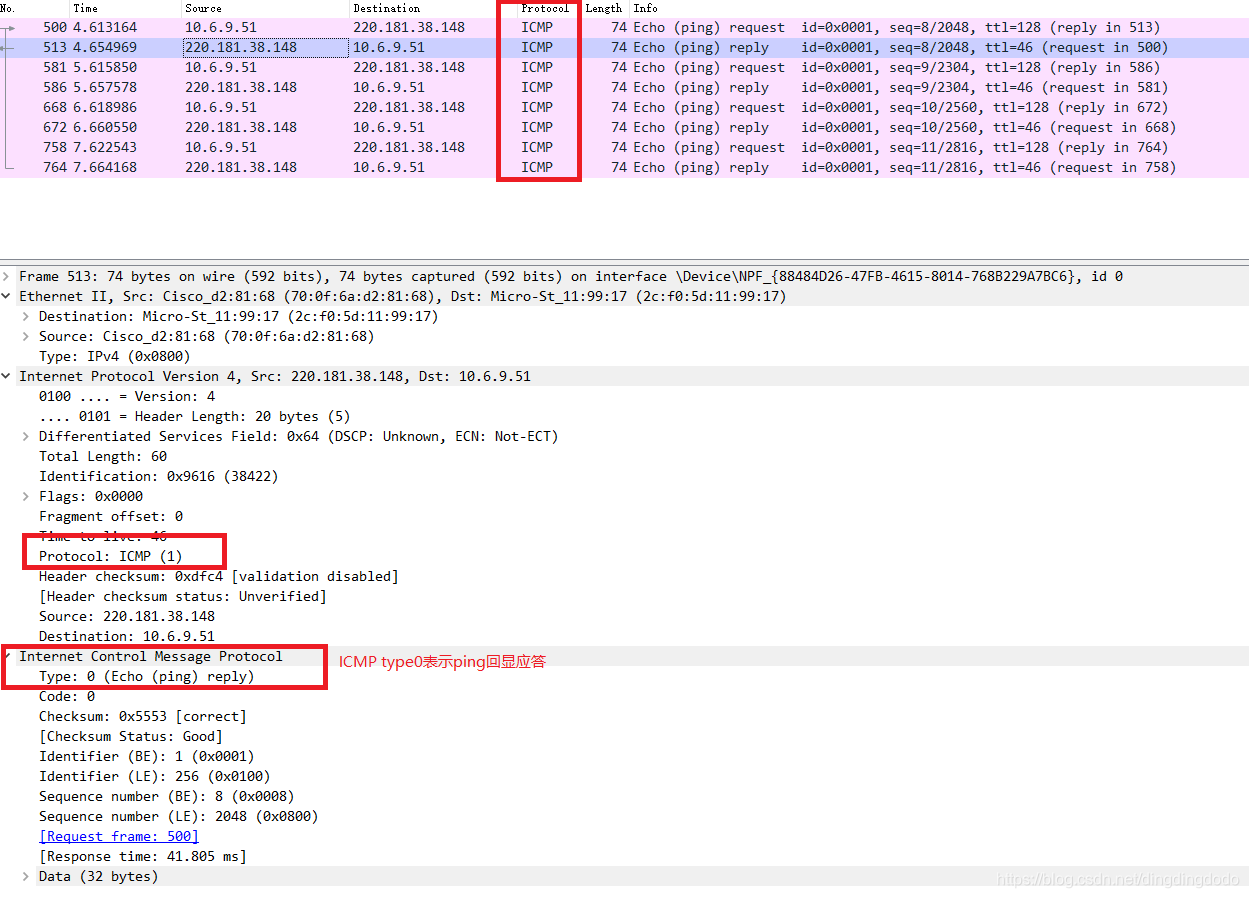1249x898 pixels.
Task: Select the ICMP Code: 0 field
Action: tap(67, 696)
